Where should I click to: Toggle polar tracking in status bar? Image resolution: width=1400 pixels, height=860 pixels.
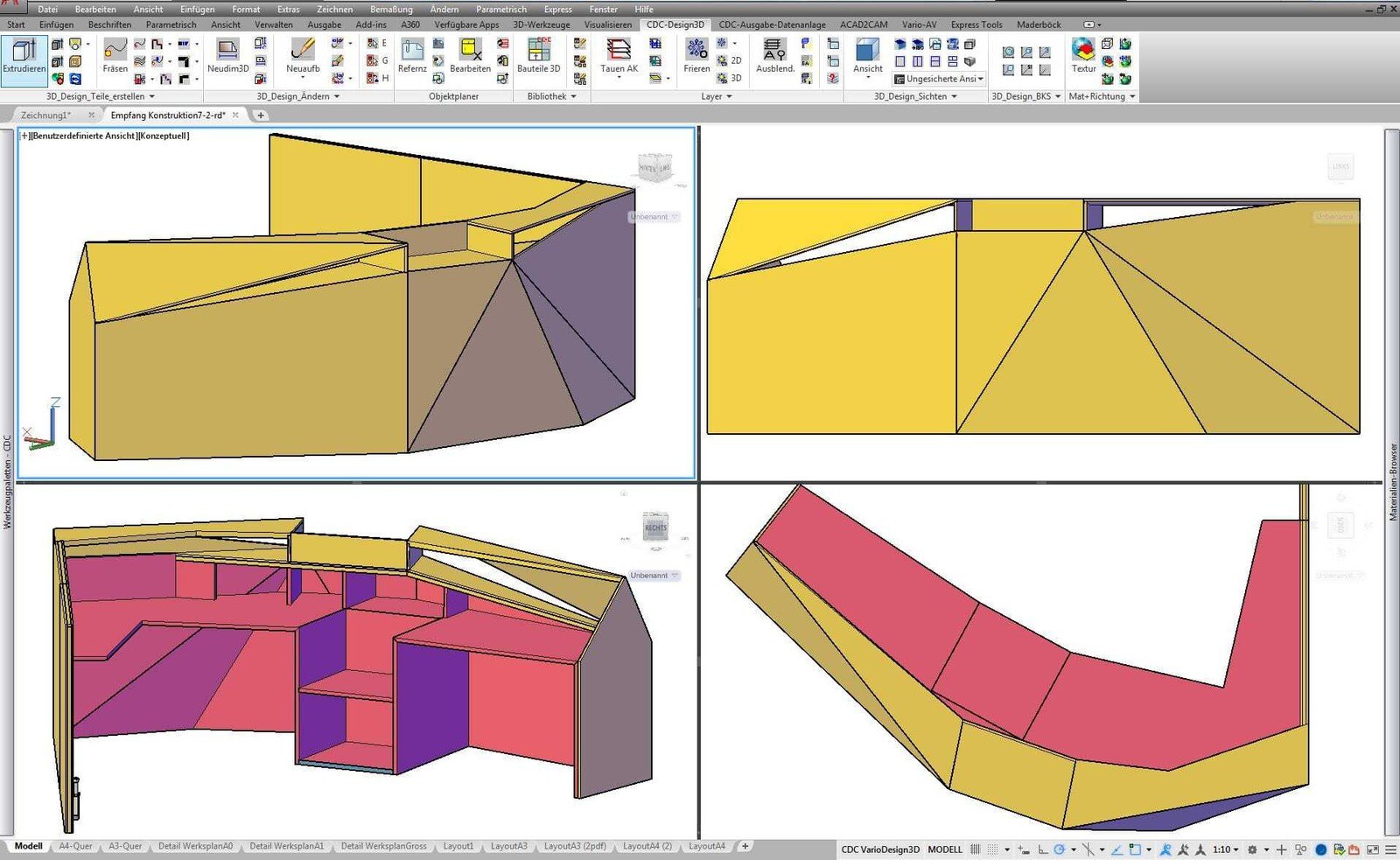(1059, 850)
